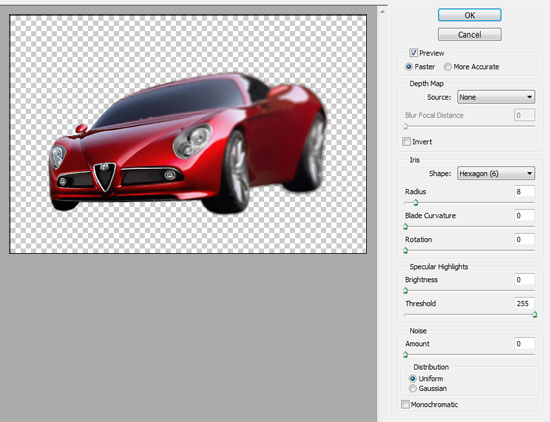Open the Iris Shape dropdown
The image size is (550, 422).
(x=496, y=173)
